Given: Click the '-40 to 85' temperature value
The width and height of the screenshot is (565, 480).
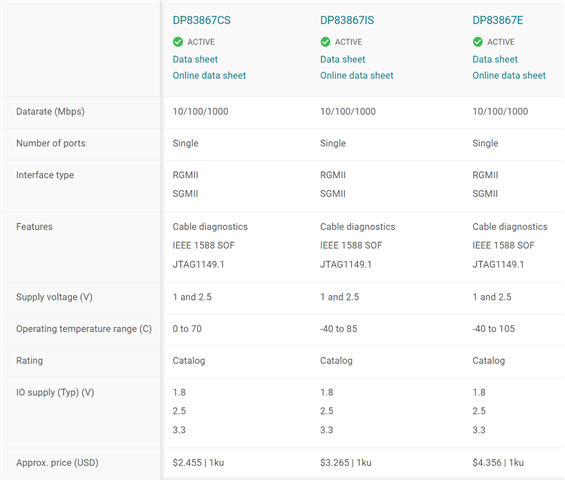Looking at the screenshot, I should click(339, 329).
